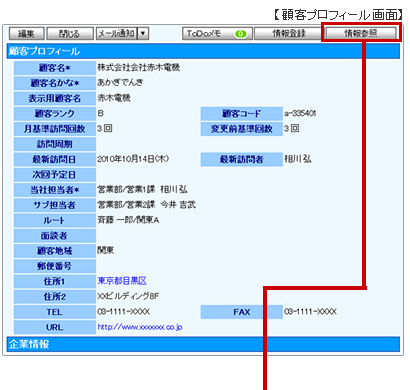Click the 最新訪問者 label

point(242,159)
